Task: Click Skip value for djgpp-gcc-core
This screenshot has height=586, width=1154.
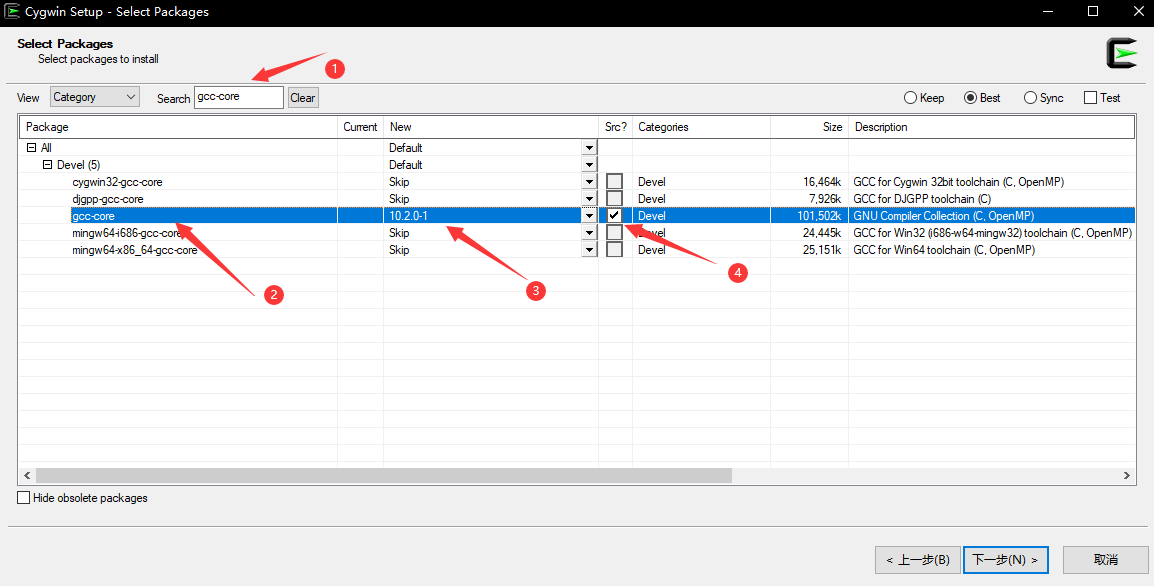Action: (x=399, y=199)
